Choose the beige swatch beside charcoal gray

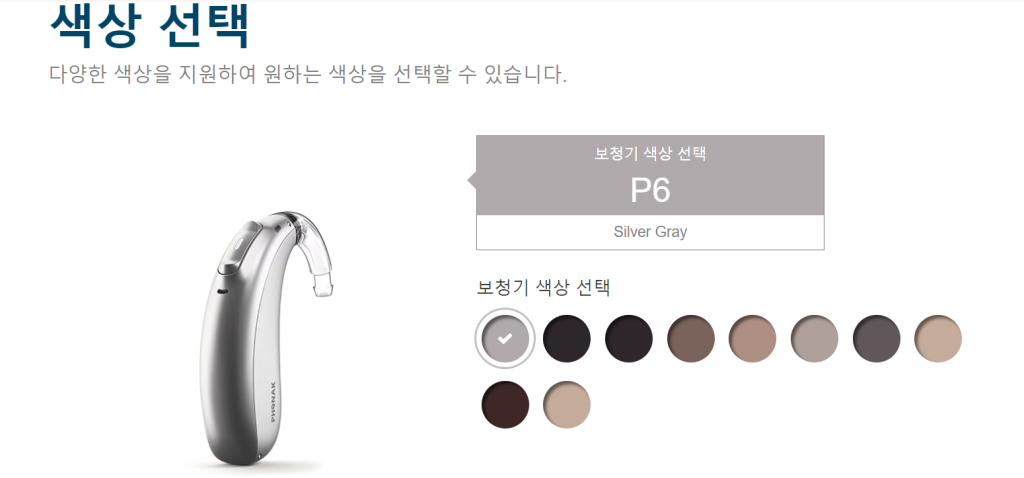tap(938, 339)
